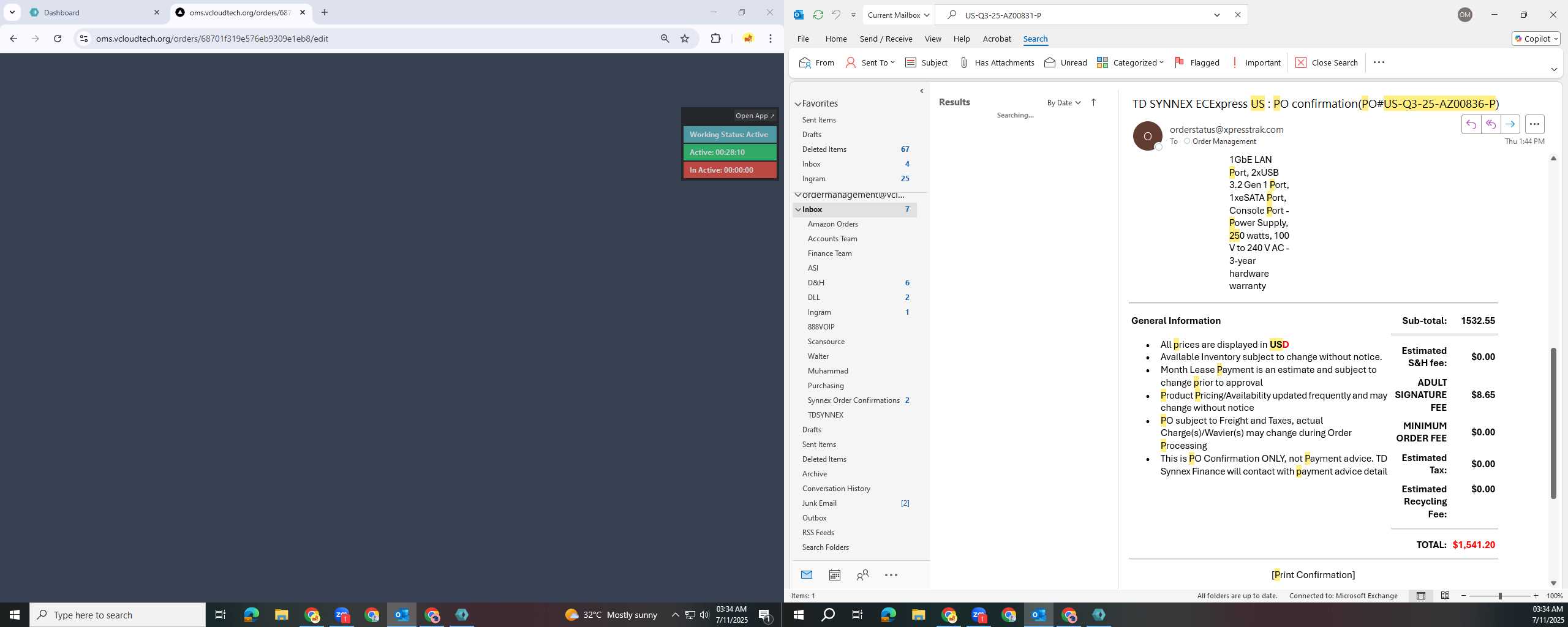
Task: Open the File menu in Outlook
Action: pos(803,39)
